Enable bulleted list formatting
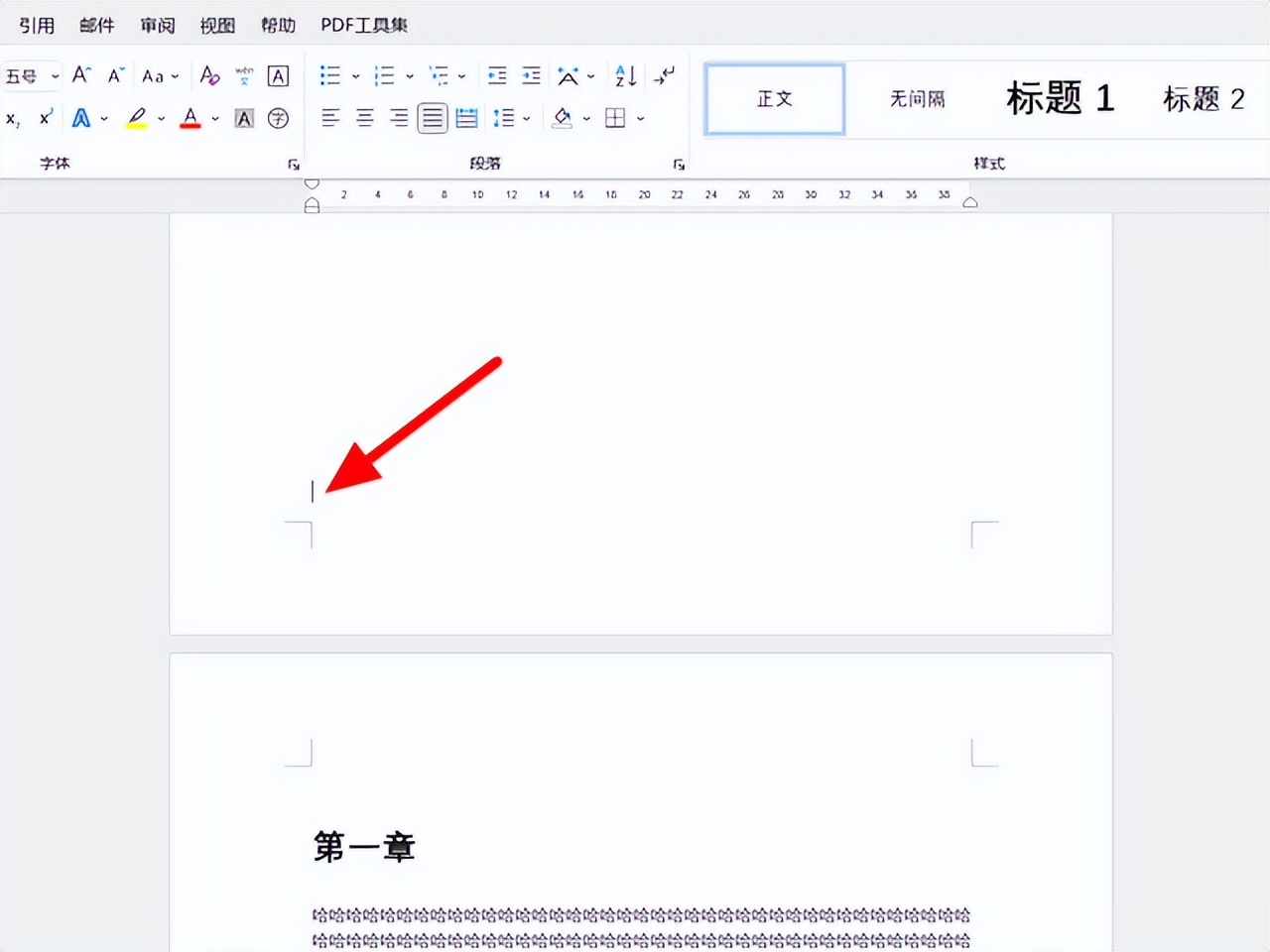1270x952 pixels. point(330,75)
